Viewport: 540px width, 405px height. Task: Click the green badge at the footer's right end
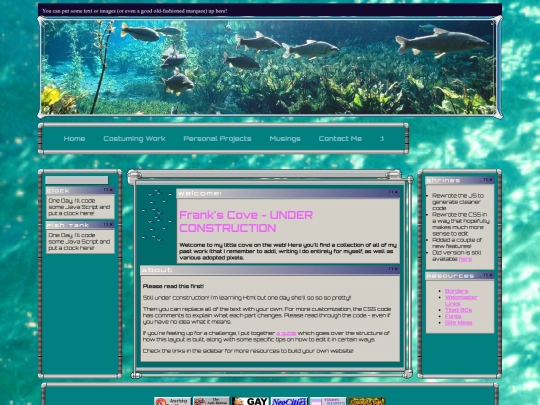click(366, 401)
